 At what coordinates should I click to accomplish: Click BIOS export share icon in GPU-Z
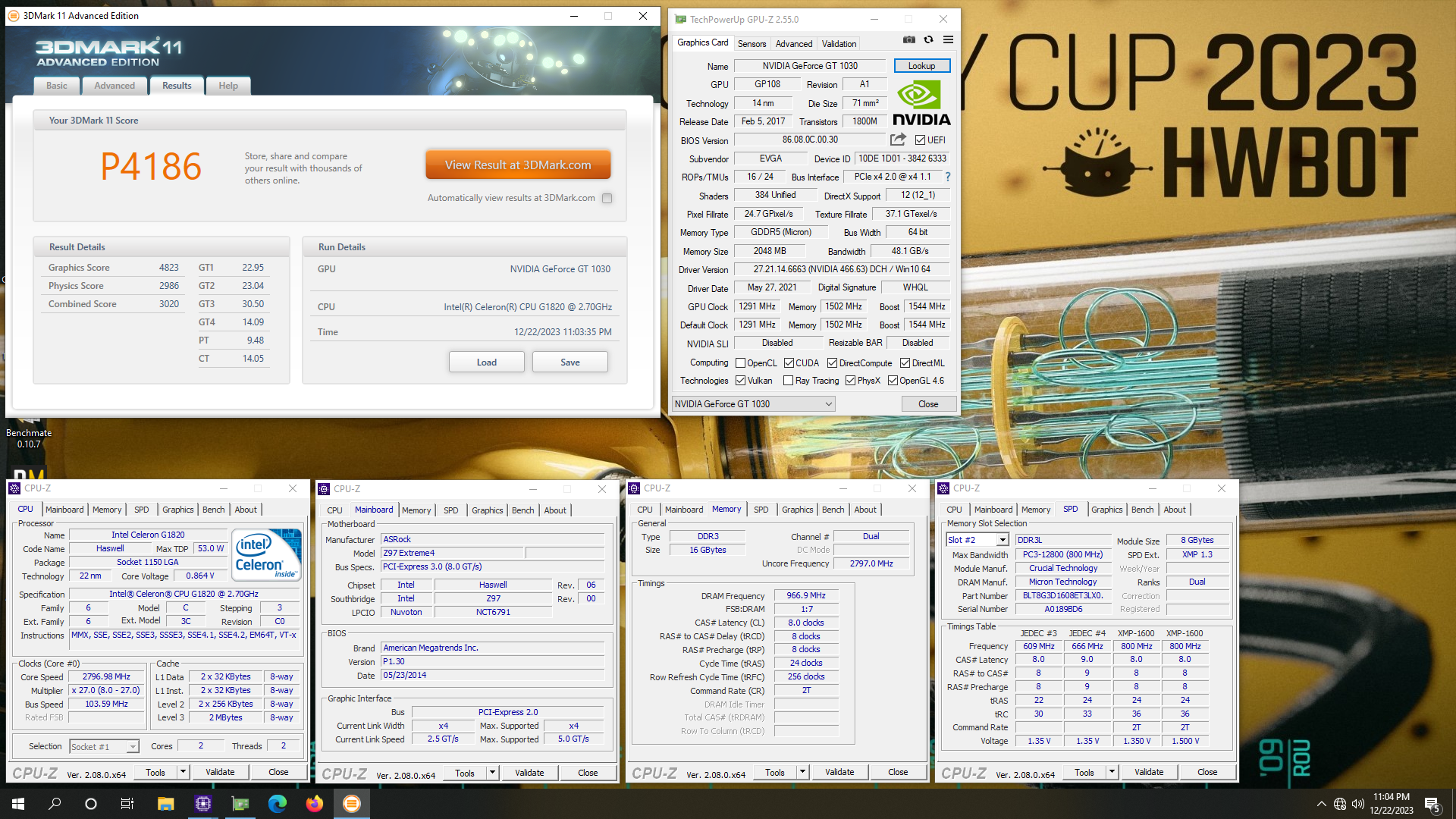(x=898, y=140)
